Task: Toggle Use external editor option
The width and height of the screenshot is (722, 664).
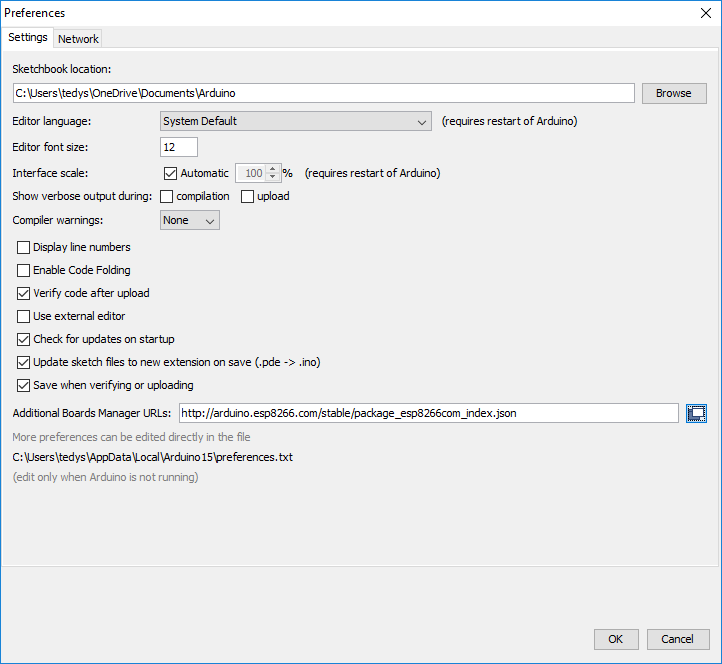Action: point(24,316)
